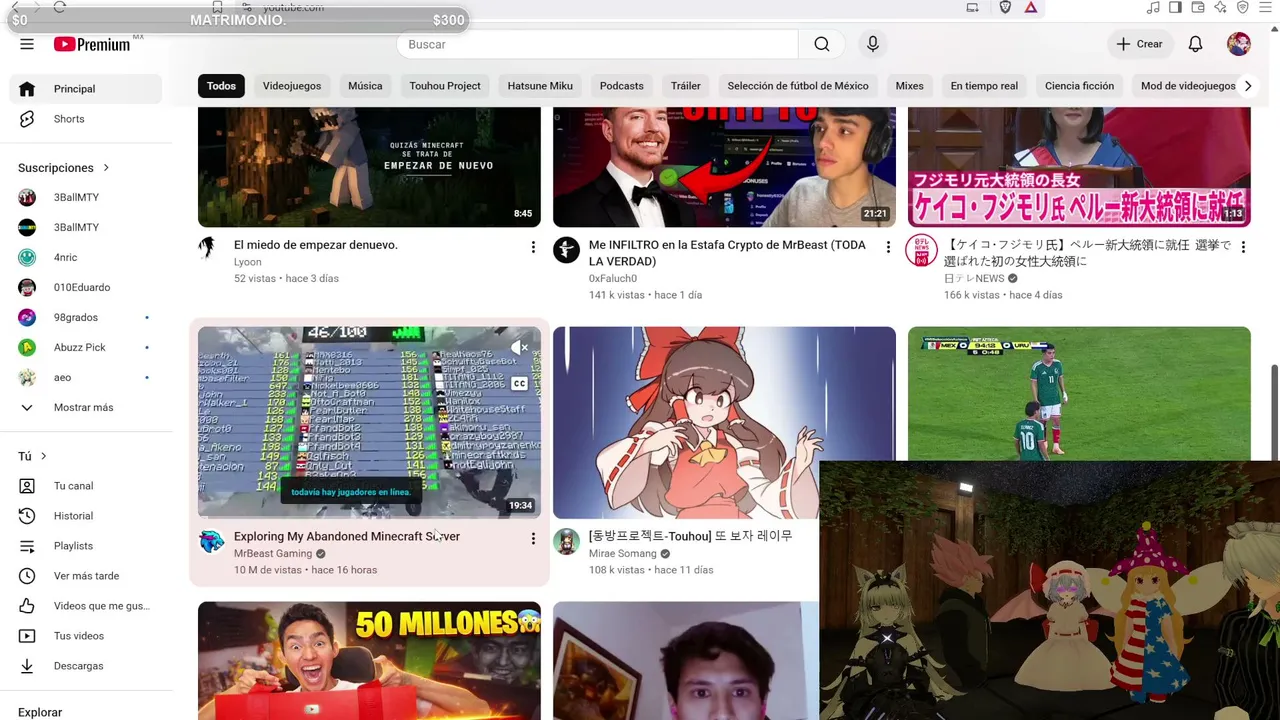Open the Brave VPN shield icon
The height and width of the screenshot is (720, 1280).
pyautogui.click(x=1242, y=7)
